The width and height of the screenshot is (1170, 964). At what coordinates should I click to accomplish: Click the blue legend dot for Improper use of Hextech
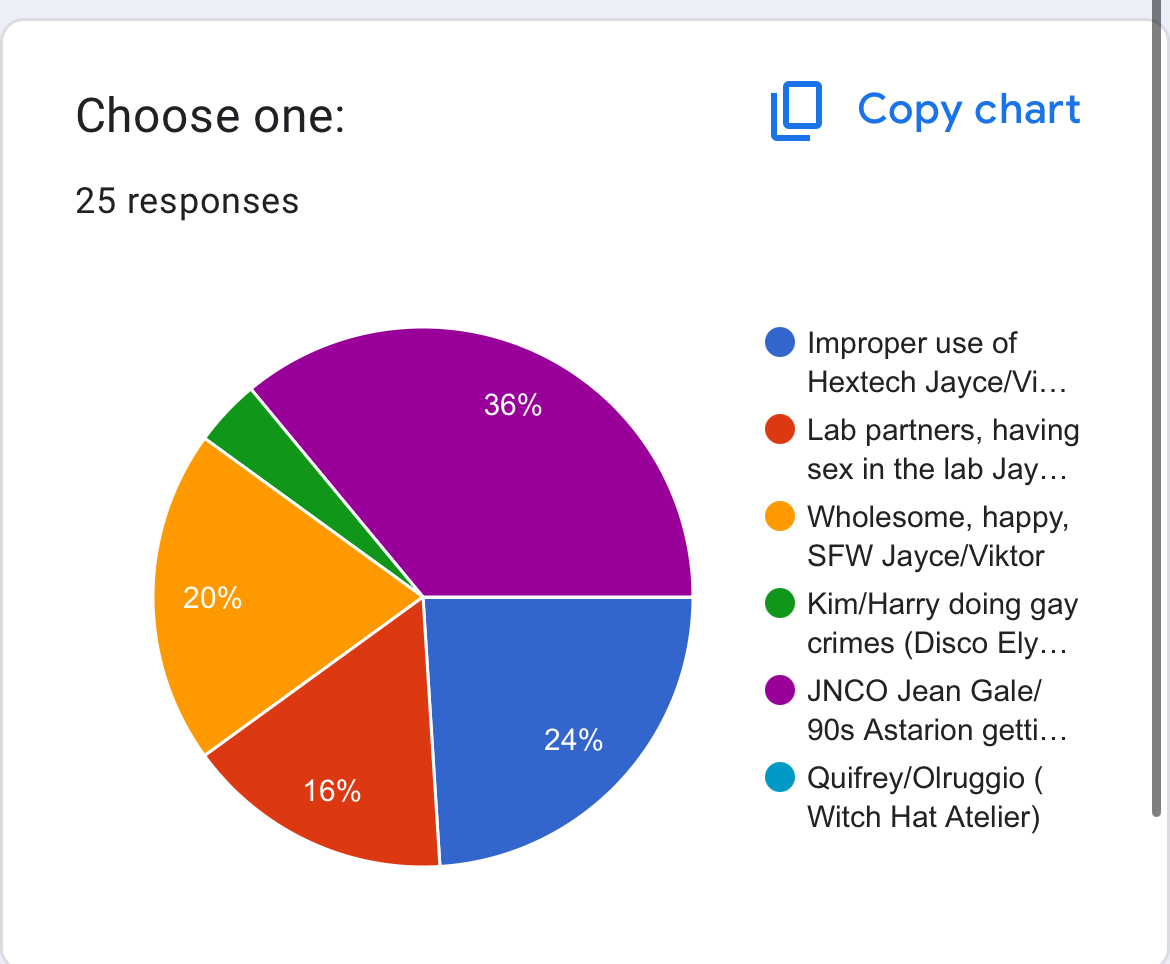[779, 343]
